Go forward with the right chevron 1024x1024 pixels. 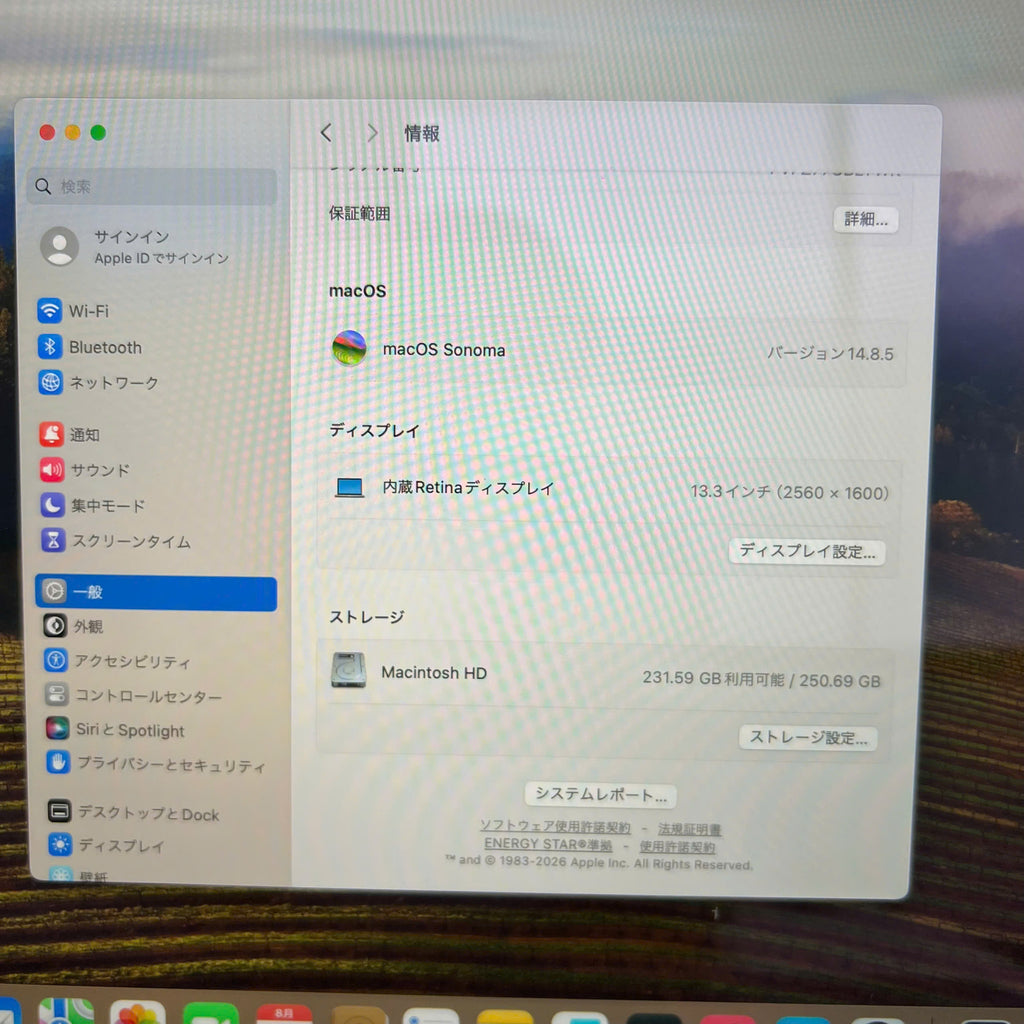tap(372, 133)
